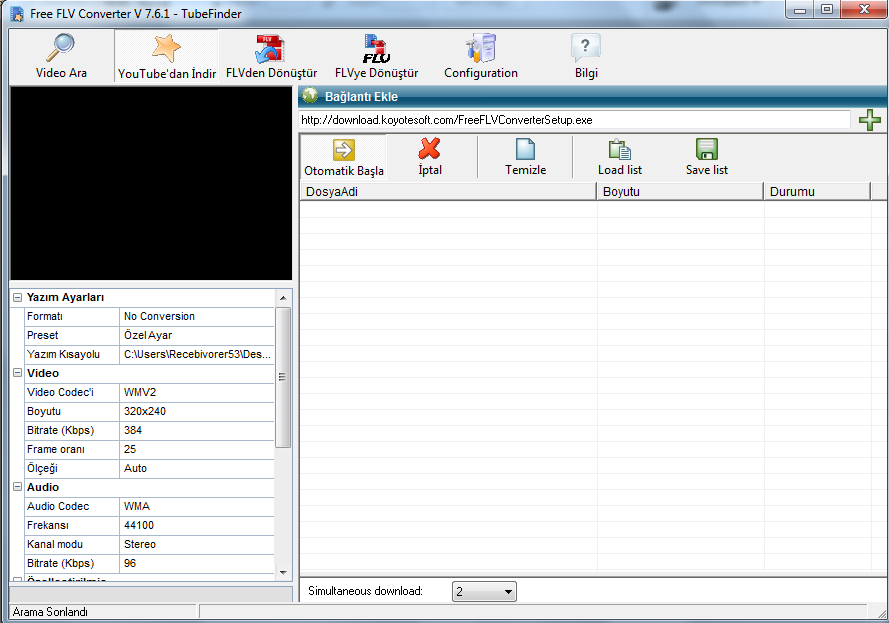Open the FLVden Dönüştür tool
This screenshot has width=889, height=623.
pyautogui.click(x=271, y=56)
